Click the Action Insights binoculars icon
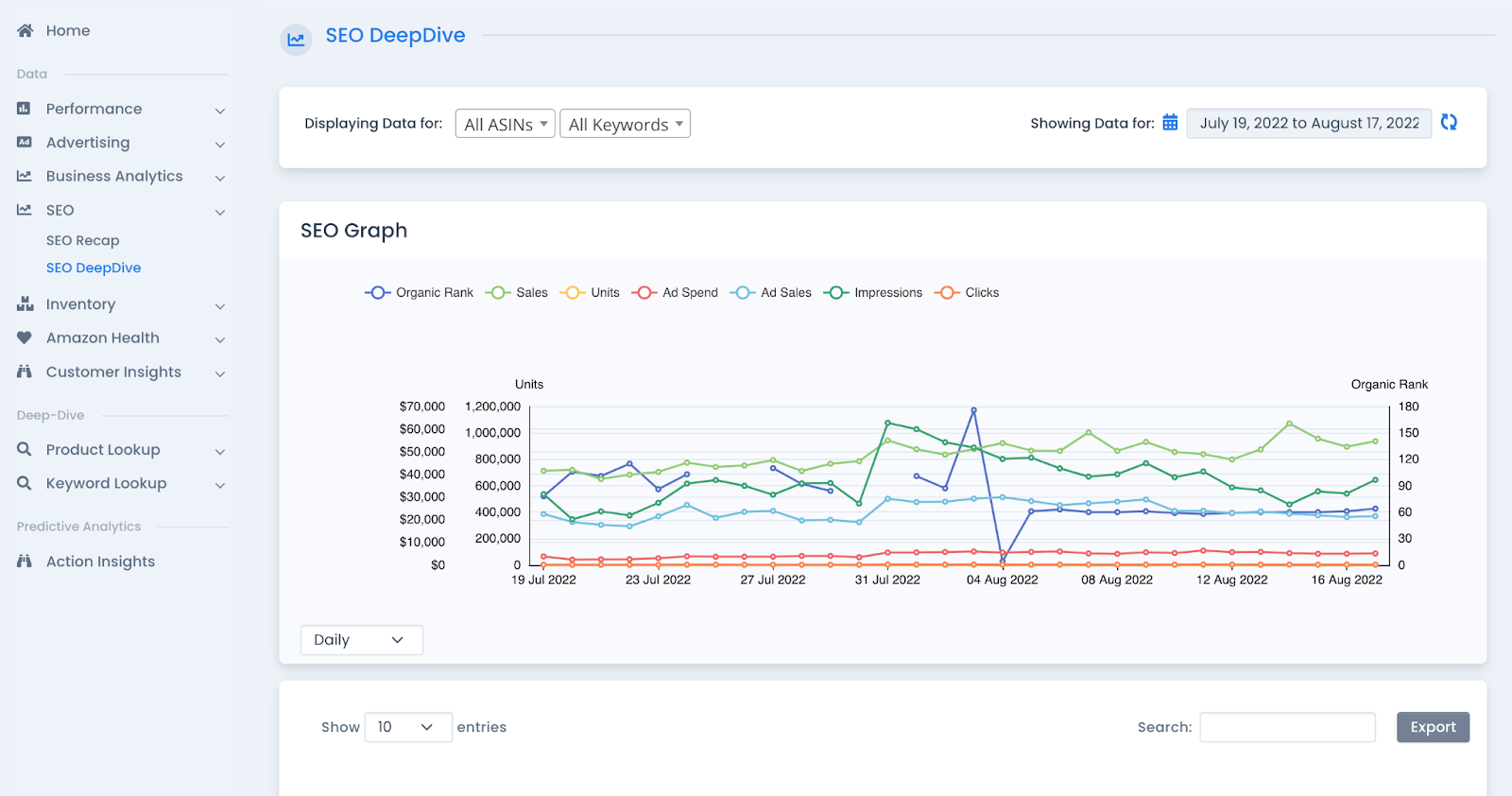Screen dimensions: 1512x796 [25, 561]
